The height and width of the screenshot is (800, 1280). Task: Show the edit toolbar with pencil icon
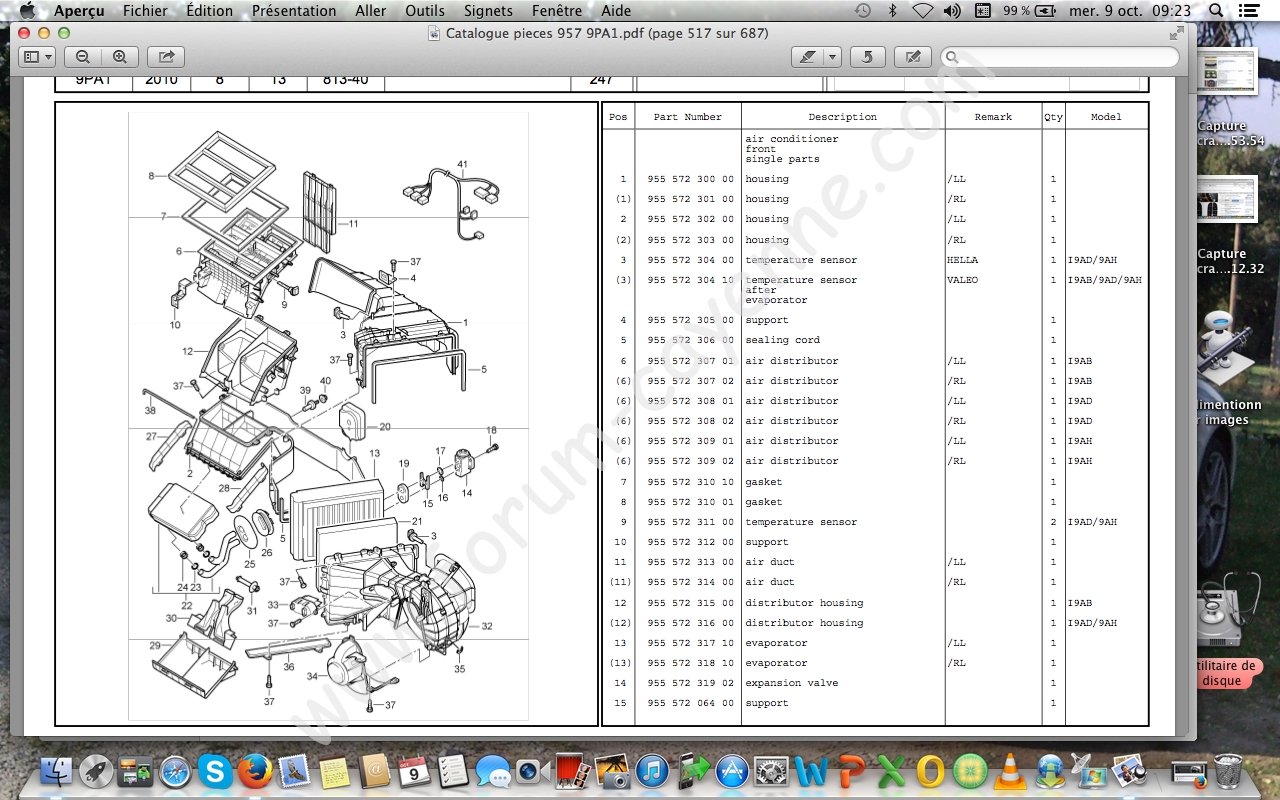(913, 57)
